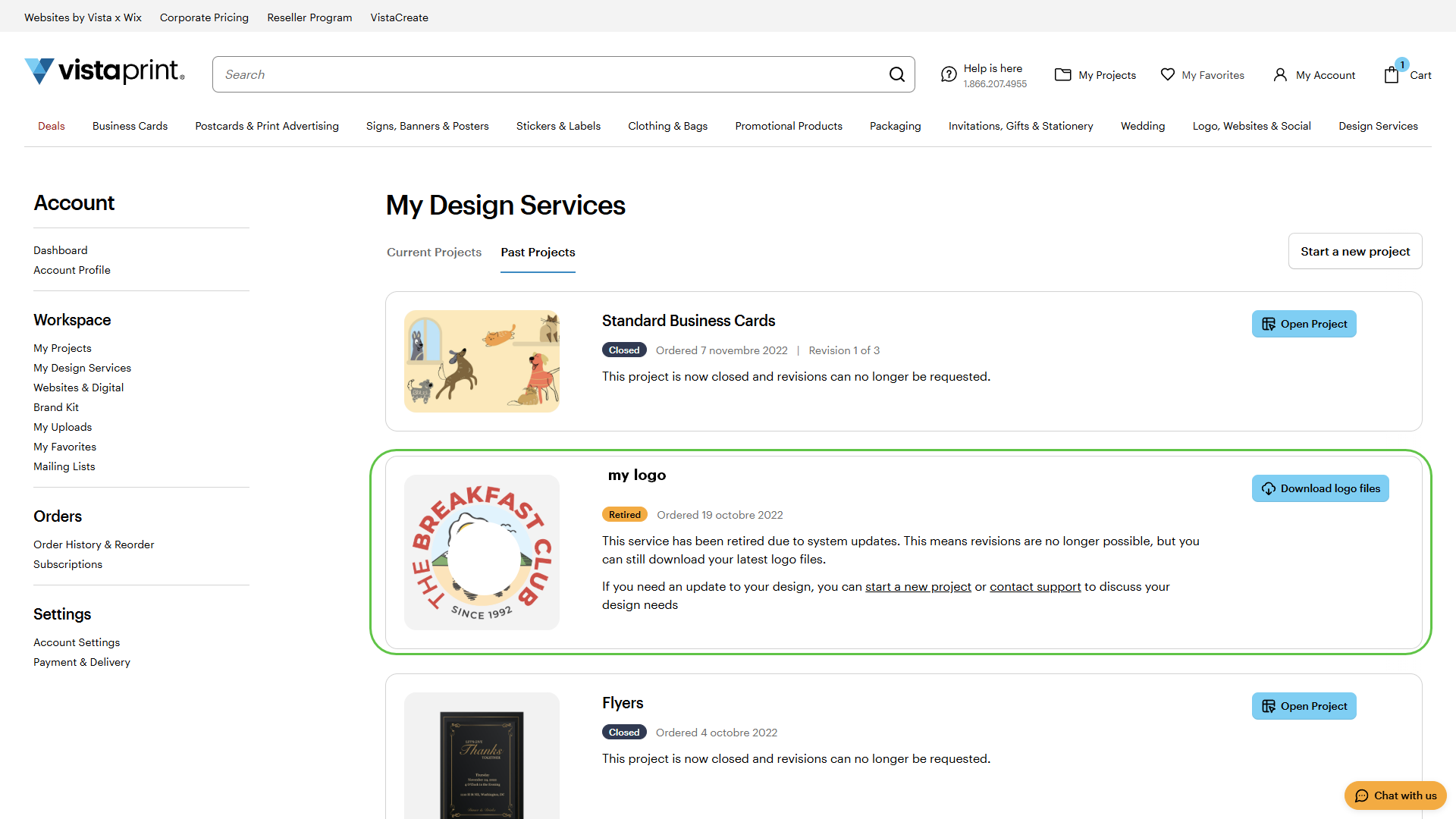Viewport: 1456px width, 819px height.
Task: Click the 'my logo' project title
Action: [637, 475]
